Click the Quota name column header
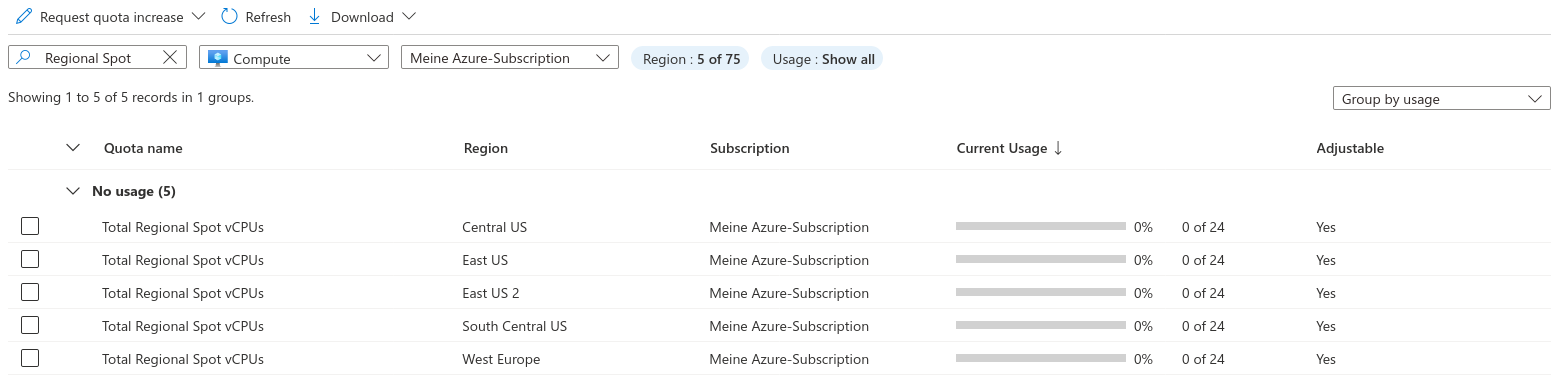 pyautogui.click(x=143, y=148)
